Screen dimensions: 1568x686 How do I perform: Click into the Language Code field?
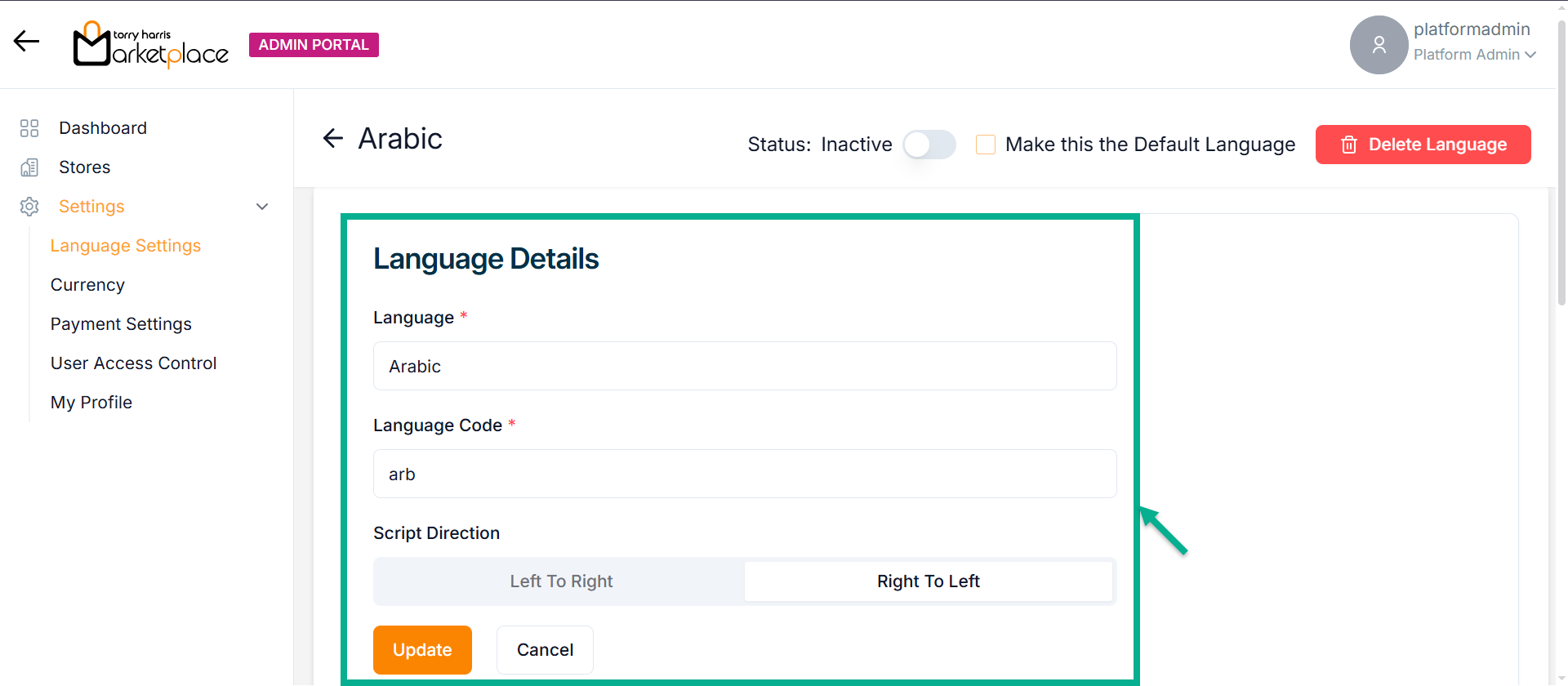[744, 474]
